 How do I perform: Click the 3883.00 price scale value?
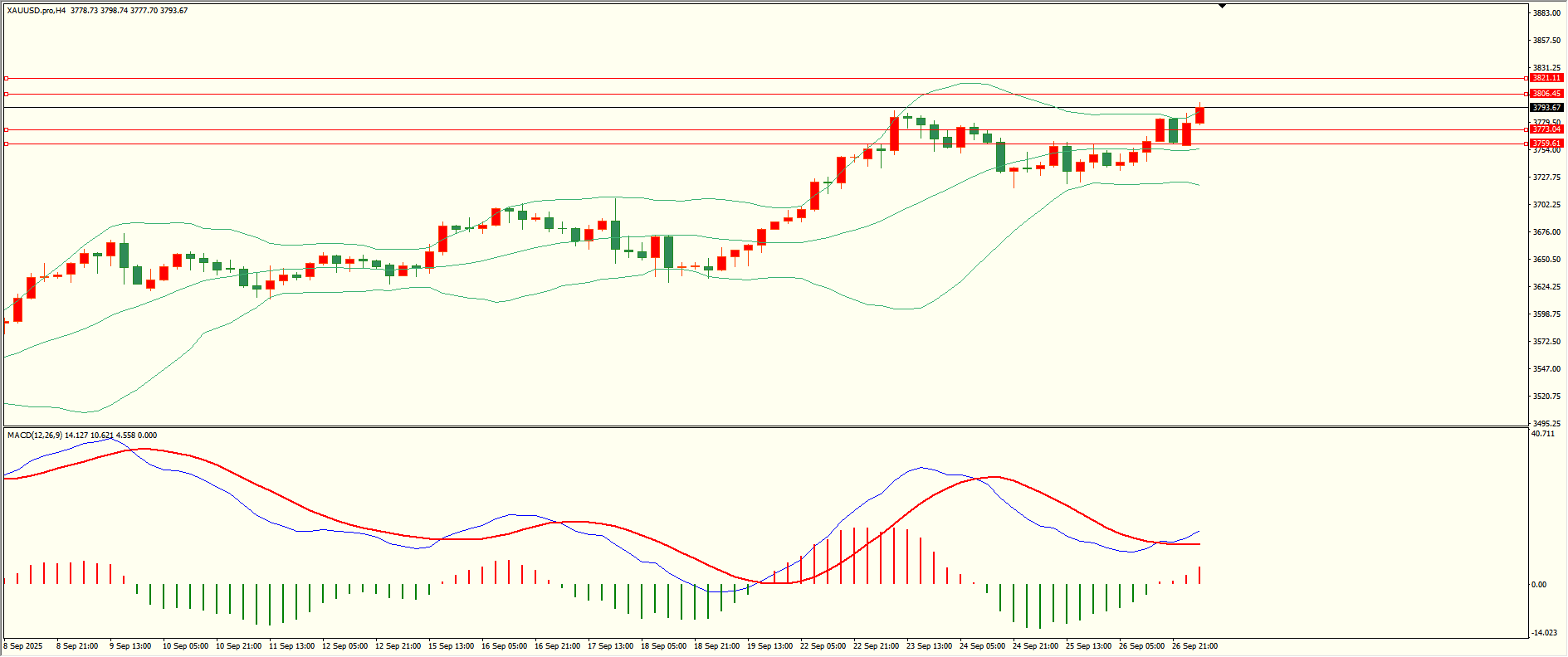pyautogui.click(x=1546, y=13)
